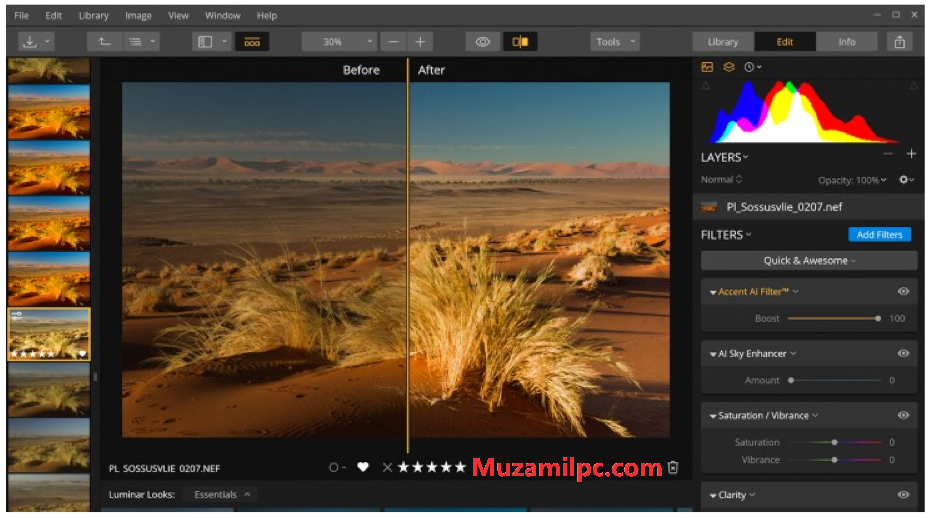Click the PI_Sossusvlie_0207.nef layer thumbnail icon
933x518 pixels.
709,208
